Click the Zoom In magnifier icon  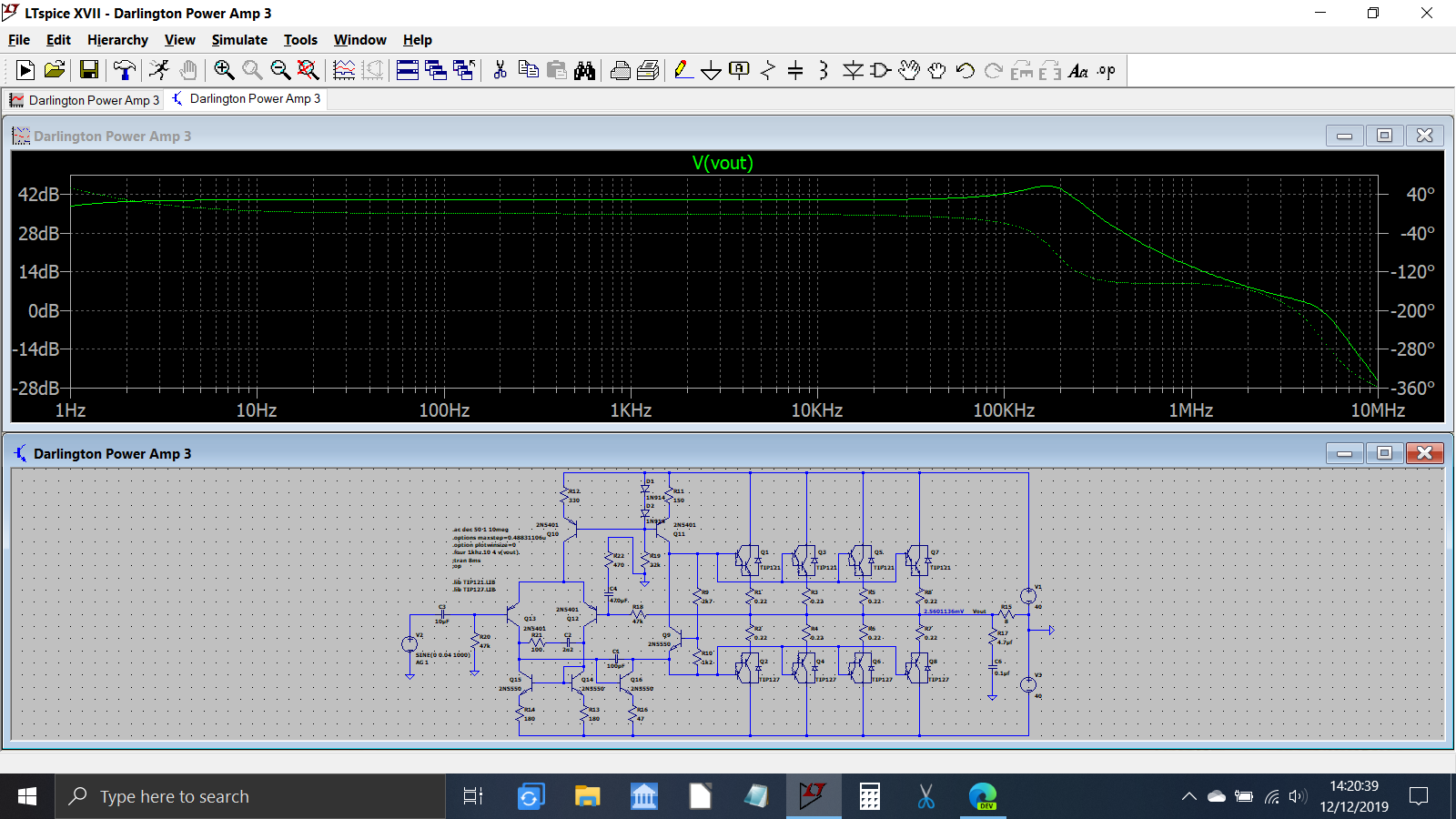point(224,70)
